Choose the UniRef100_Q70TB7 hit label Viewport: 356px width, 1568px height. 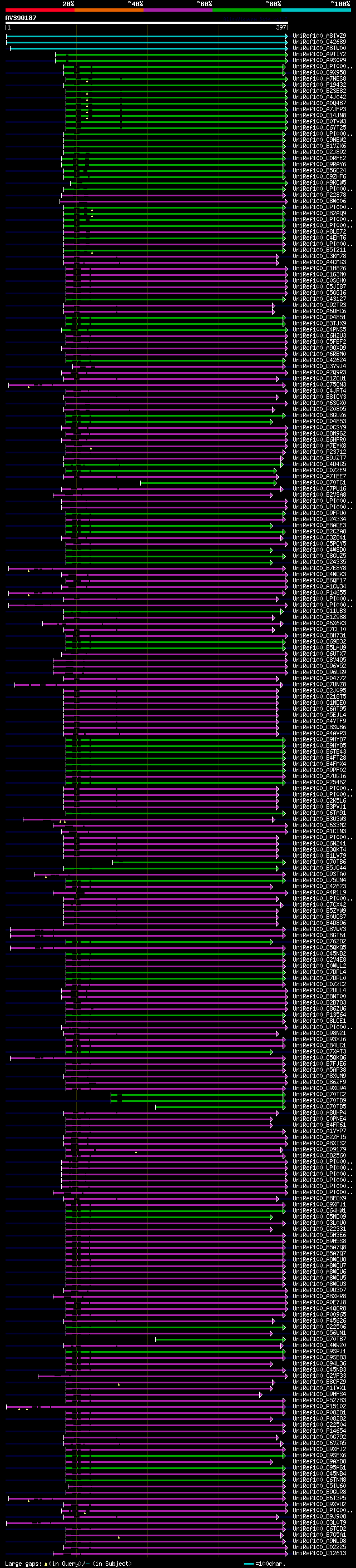click(319, 1339)
